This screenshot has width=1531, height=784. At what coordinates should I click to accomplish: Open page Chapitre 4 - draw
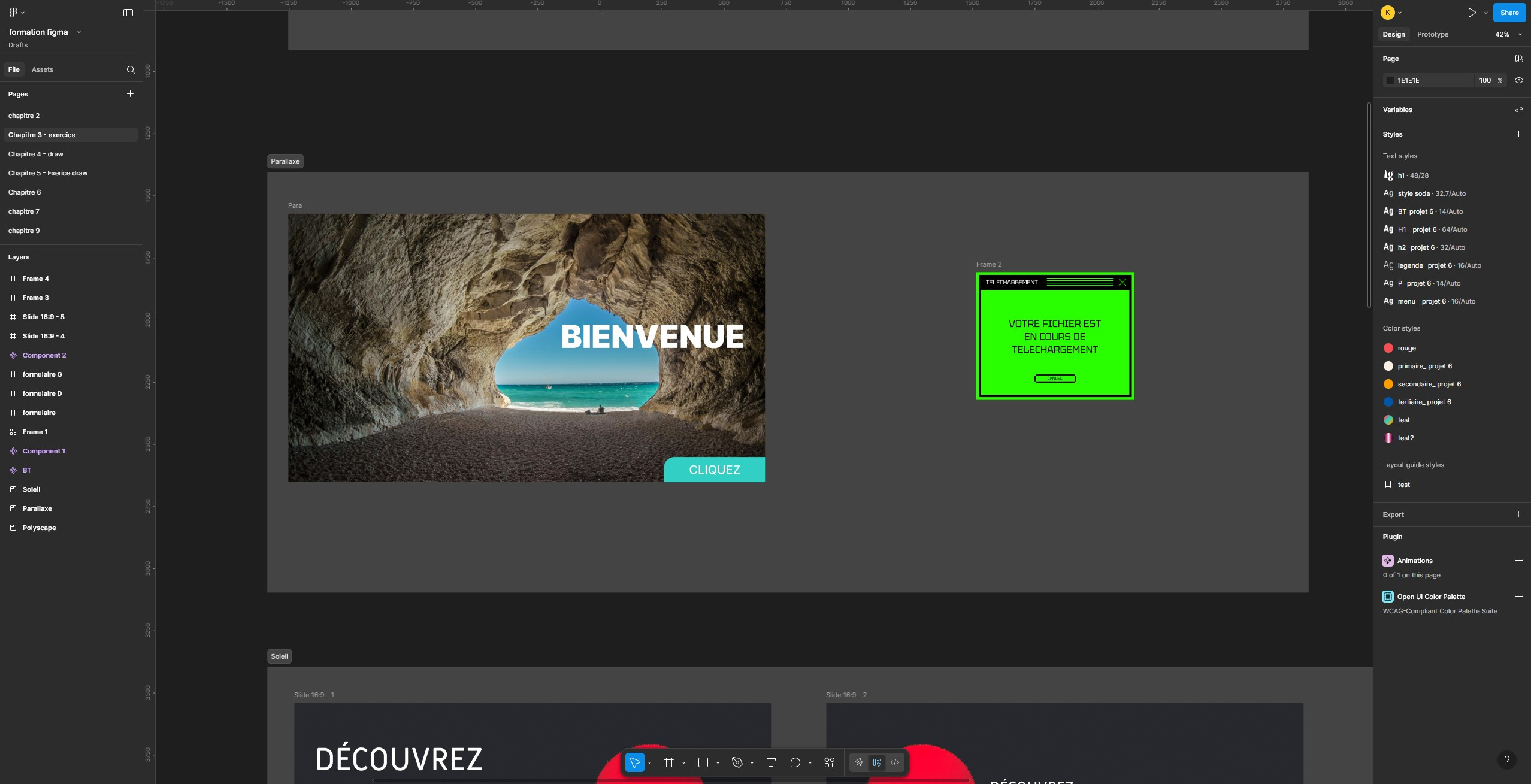pos(36,154)
